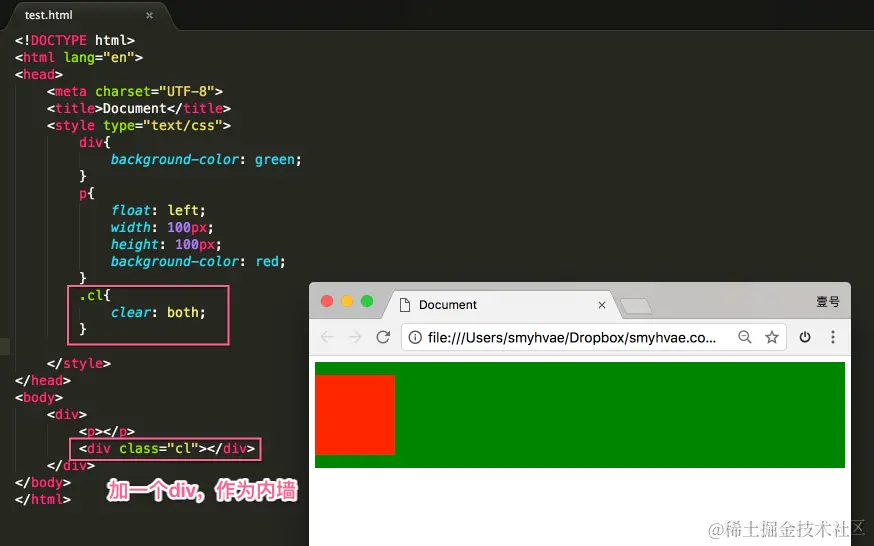Image resolution: width=874 pixels, height=546 pixels.
Task: Click the "<p></p>" line
Action: point(106,431)
